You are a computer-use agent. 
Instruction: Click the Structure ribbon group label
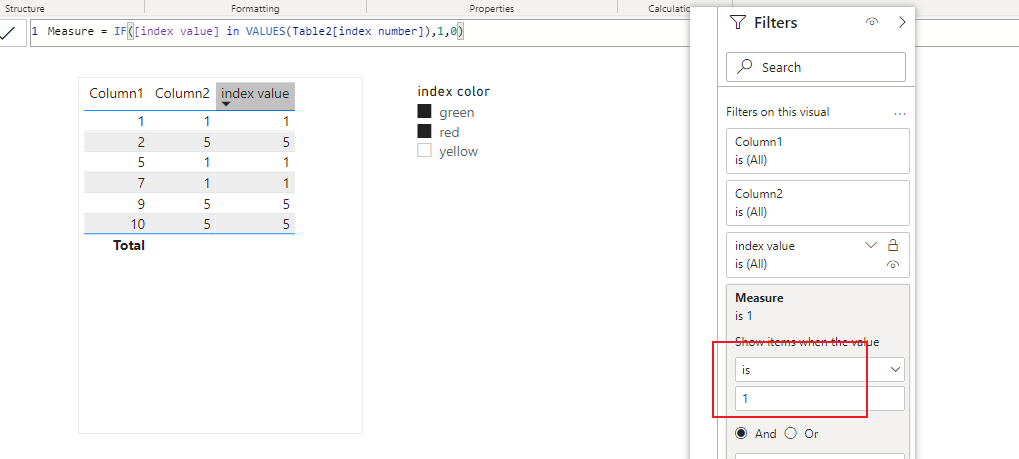25,8
